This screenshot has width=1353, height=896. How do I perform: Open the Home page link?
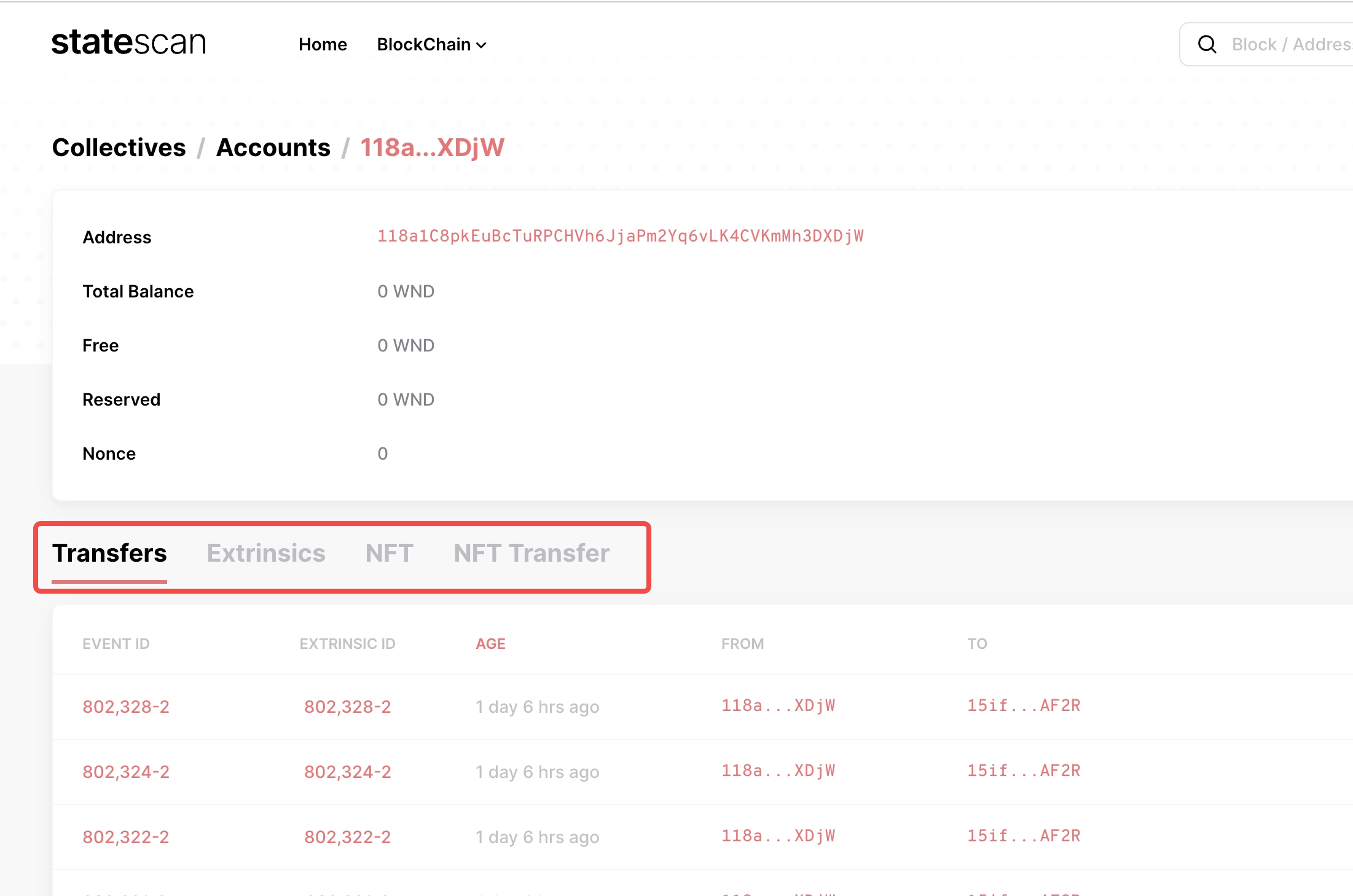pyautogui.click(x=323, y=44)
